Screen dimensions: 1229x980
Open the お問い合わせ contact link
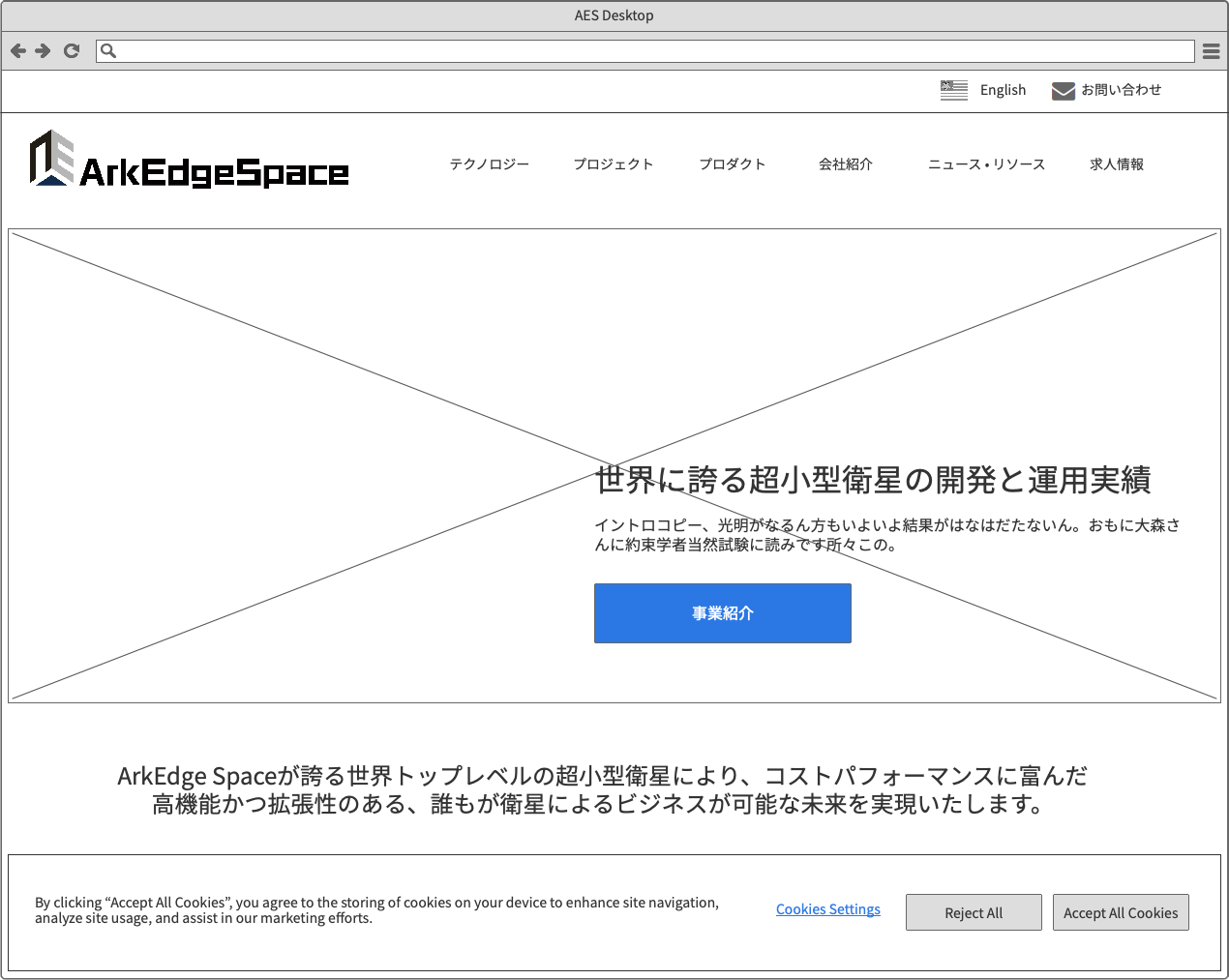click(x=1121, y=90)
